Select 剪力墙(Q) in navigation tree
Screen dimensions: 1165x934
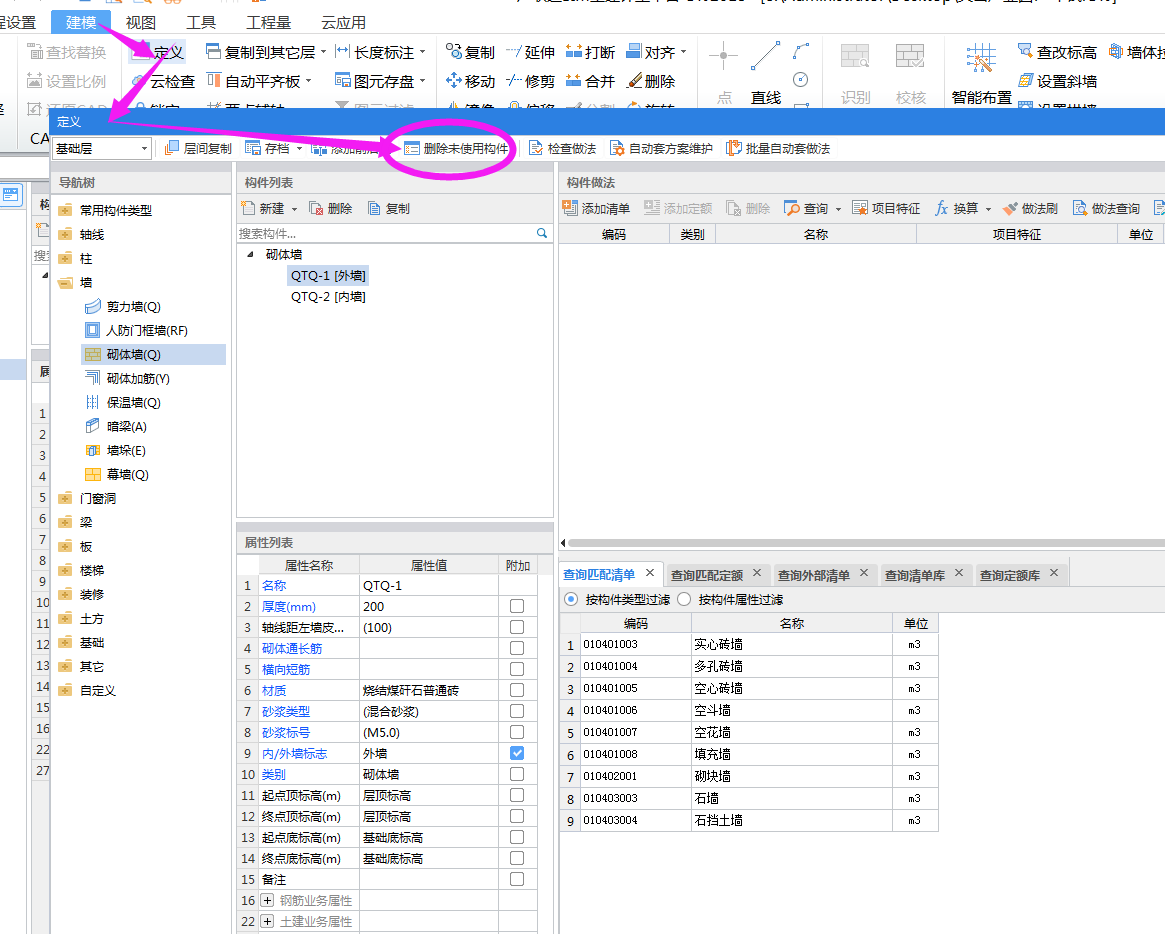click(x=133, y=307)
